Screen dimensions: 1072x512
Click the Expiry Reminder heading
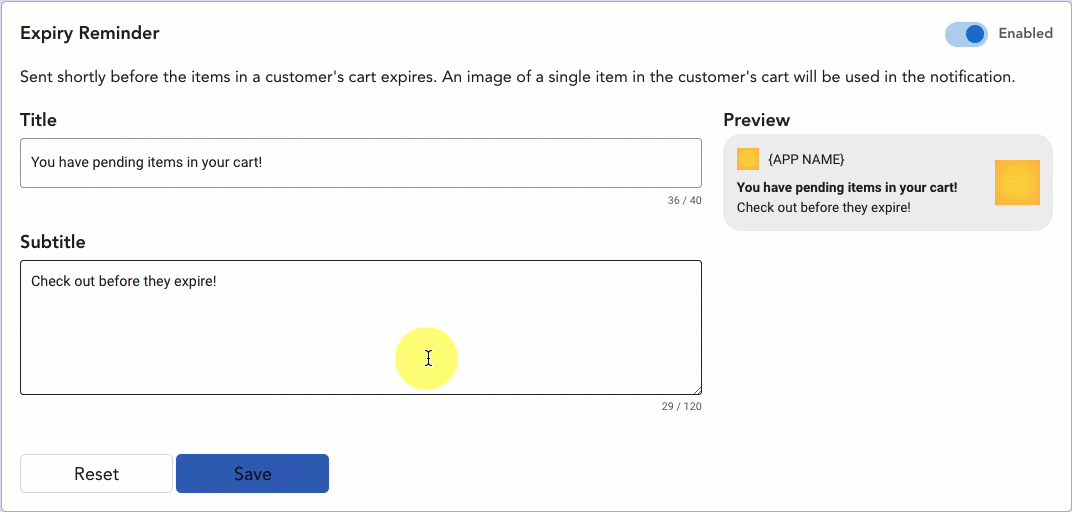pyautogui.click(x=90, y=33)
